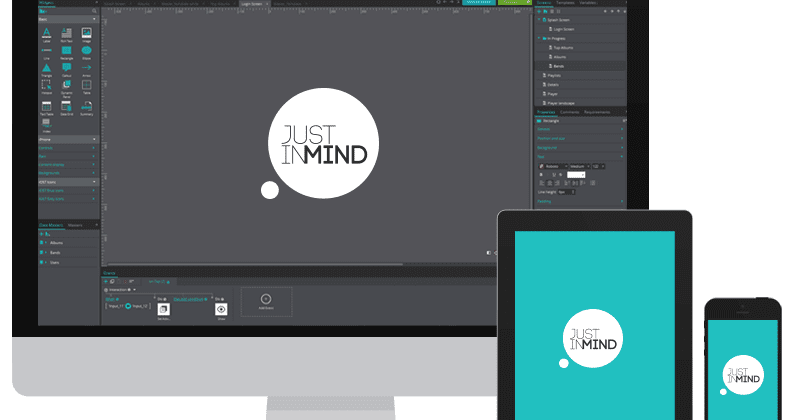The width and height of the screenshot is (800, 420).
Task: Select the Summary widget
Action: point(87,108)
